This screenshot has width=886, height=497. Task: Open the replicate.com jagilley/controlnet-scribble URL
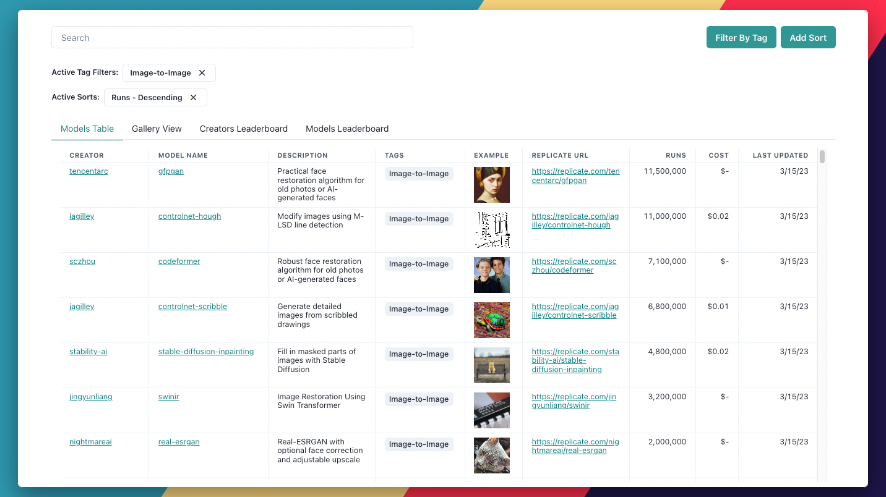pos(575,311)
